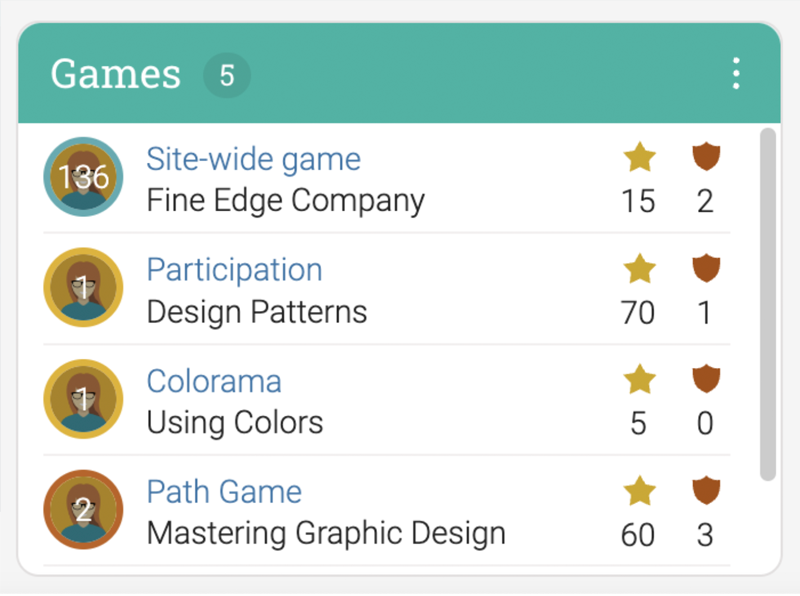The image size is (800, 596).
Task: Select the star icon beside Path Game
Action: [x=640, y=491]
